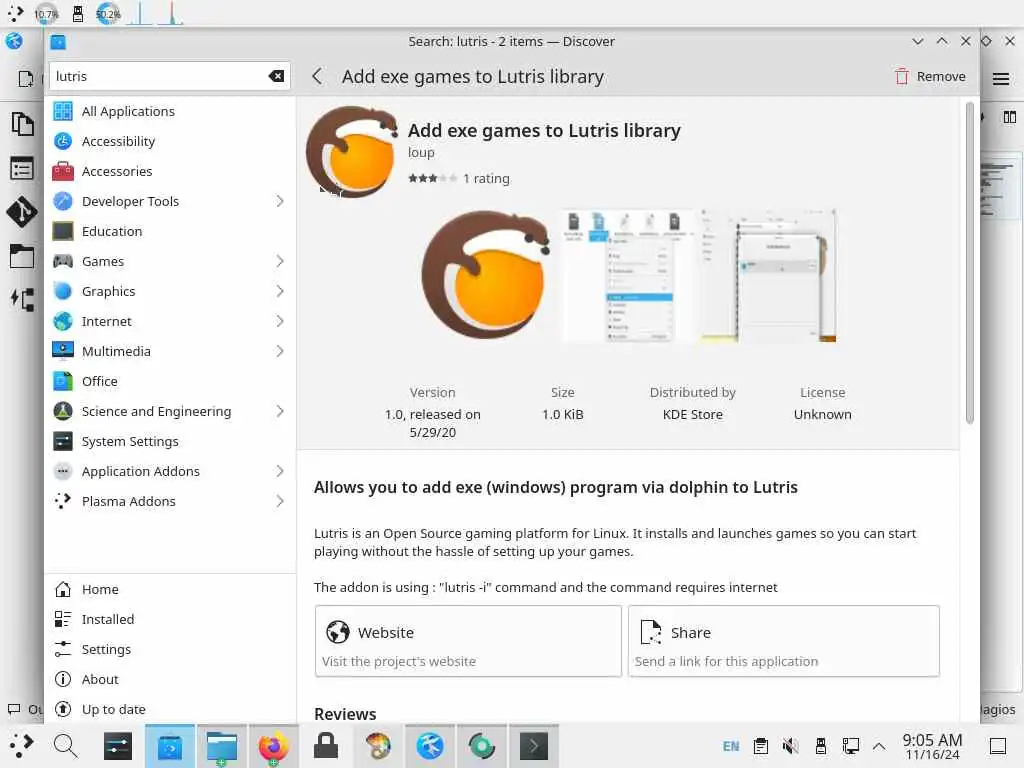Go to Discover Home page

pyautogui.click(x=170, y=589)
